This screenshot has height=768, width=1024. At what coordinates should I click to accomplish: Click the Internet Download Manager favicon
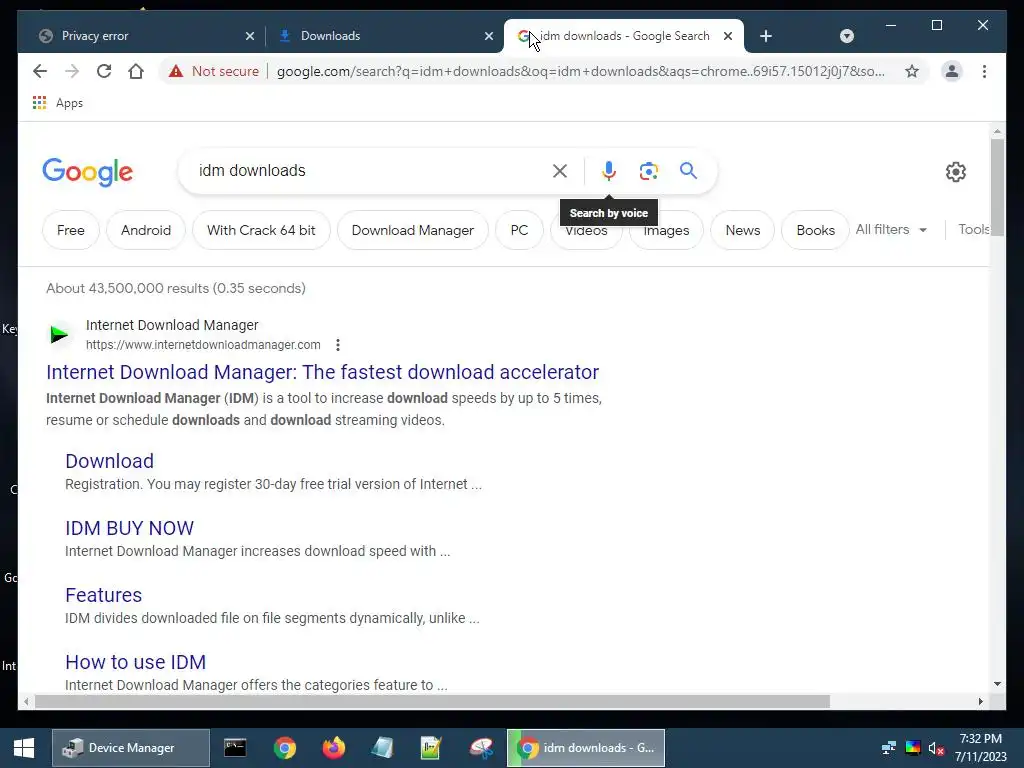coord(59,334)
